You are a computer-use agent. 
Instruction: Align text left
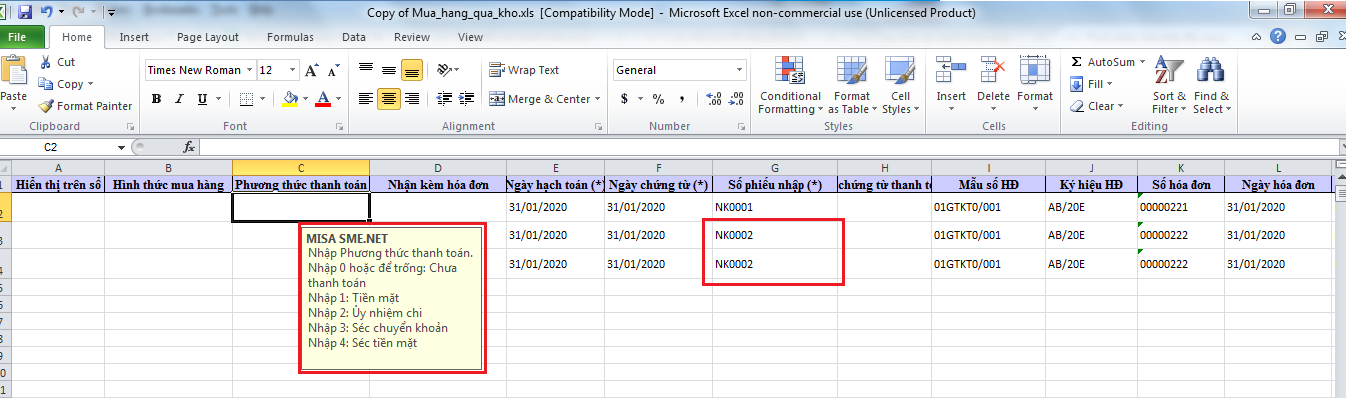coord(366,99)
